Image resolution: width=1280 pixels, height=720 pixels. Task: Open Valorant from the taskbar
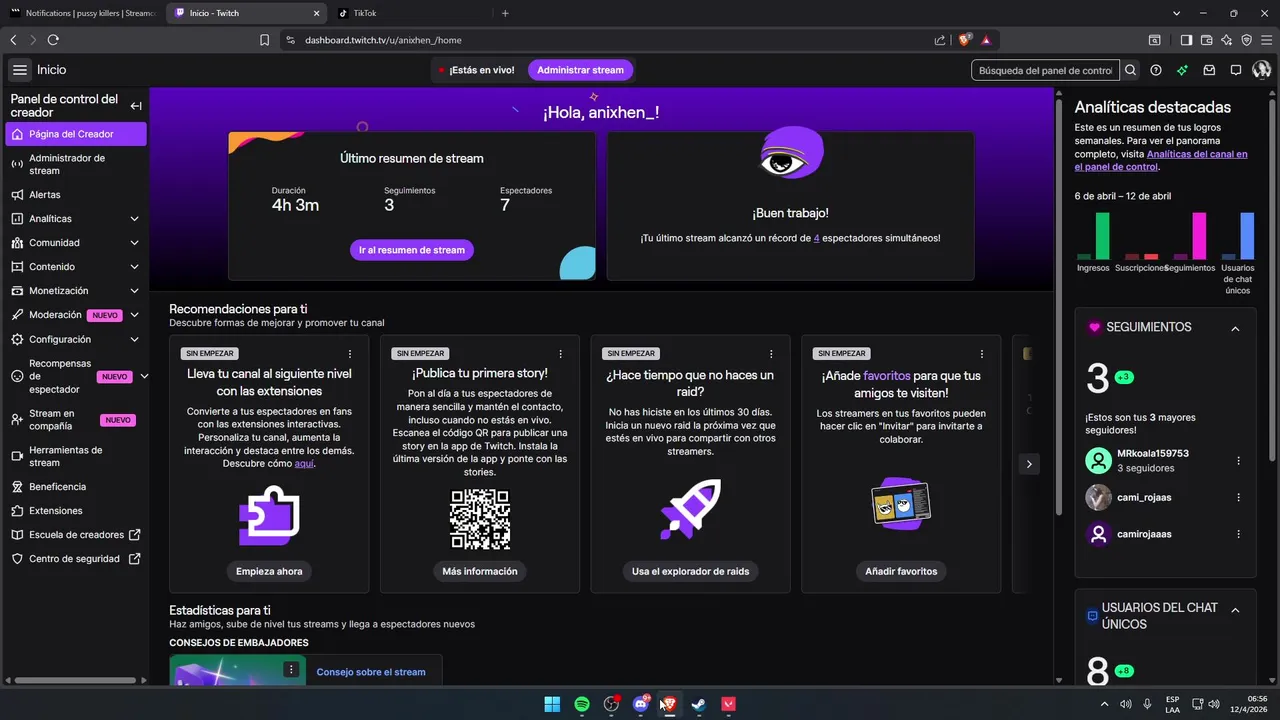pos(729,704)
